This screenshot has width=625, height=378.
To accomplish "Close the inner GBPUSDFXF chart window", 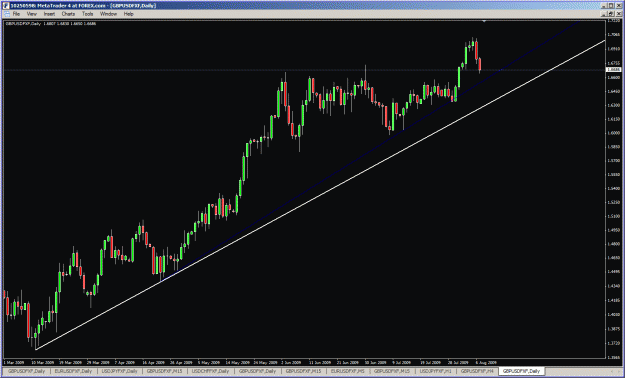I will 619,14.
